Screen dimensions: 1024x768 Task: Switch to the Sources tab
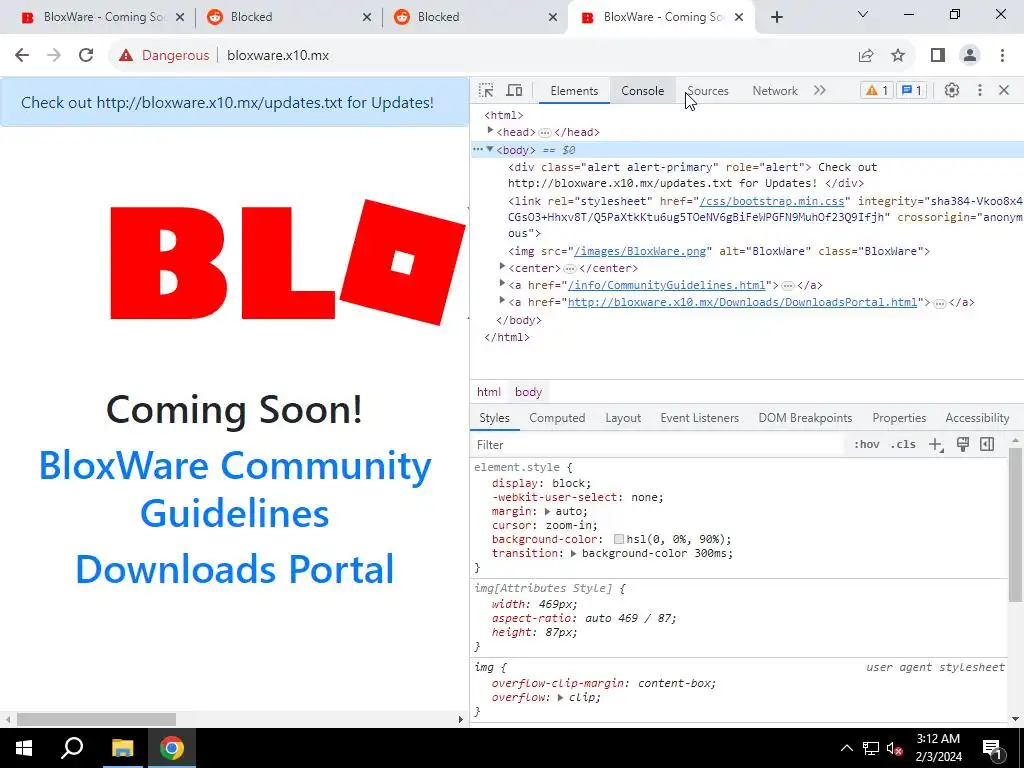[707, 91]
